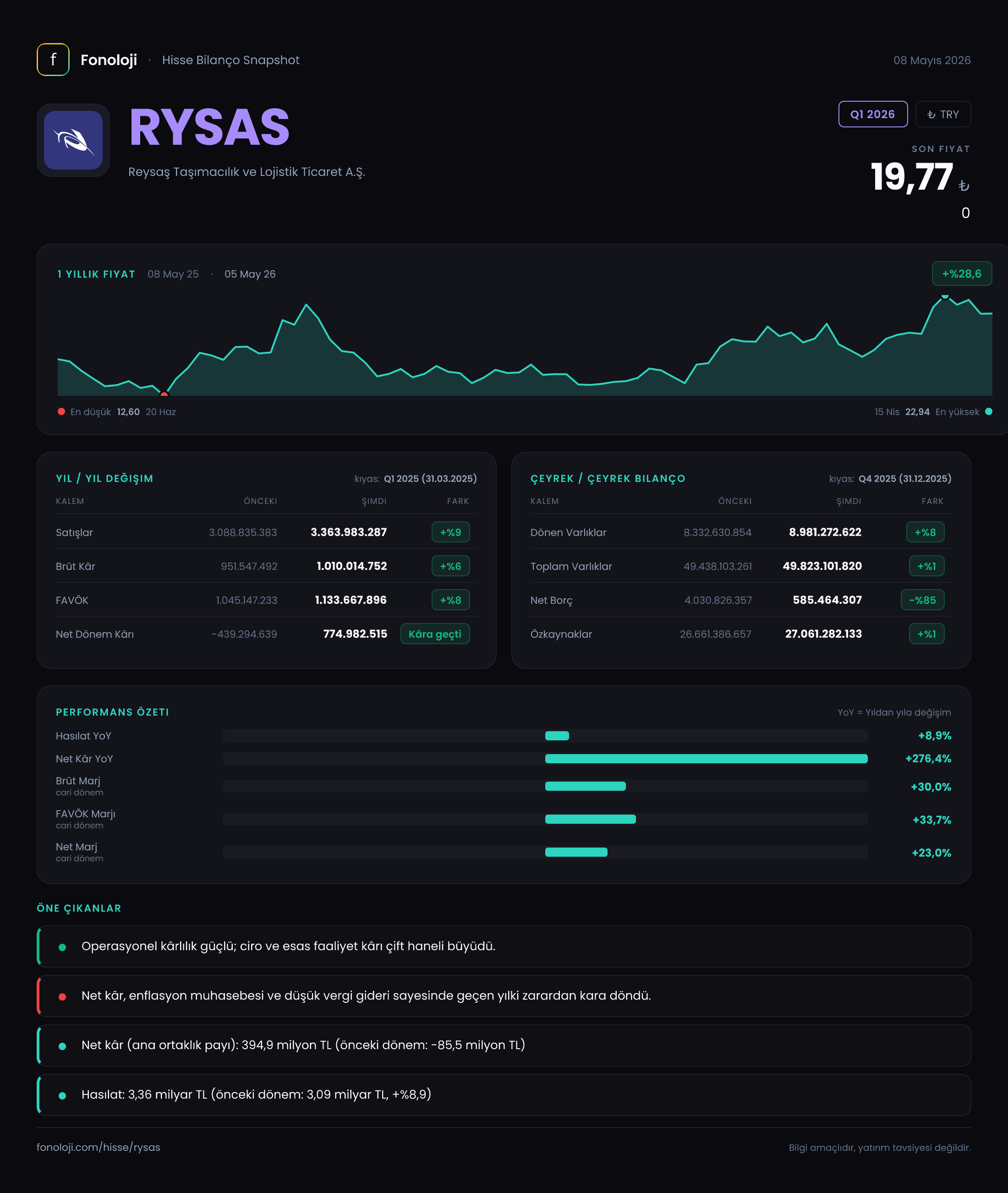Image resolution: width=1008 pixels, height=1193 pixels.
Task: Click the Hasılat YoY progress bar
Action: coord(545,735)
